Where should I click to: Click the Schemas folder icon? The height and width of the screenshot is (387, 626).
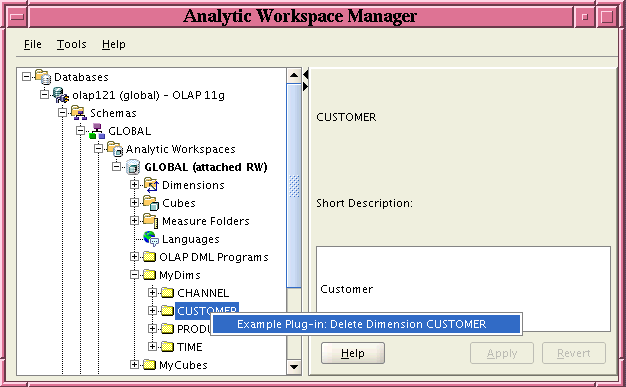tap(79, 113)
